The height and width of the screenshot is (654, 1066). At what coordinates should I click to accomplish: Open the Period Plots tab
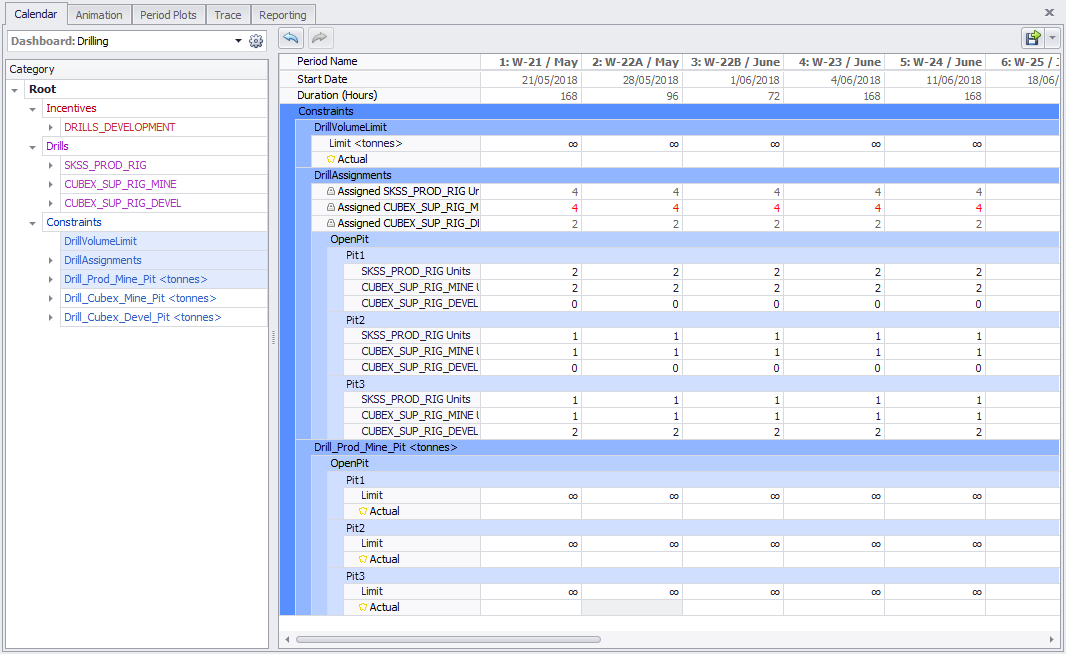coord(169,15)
